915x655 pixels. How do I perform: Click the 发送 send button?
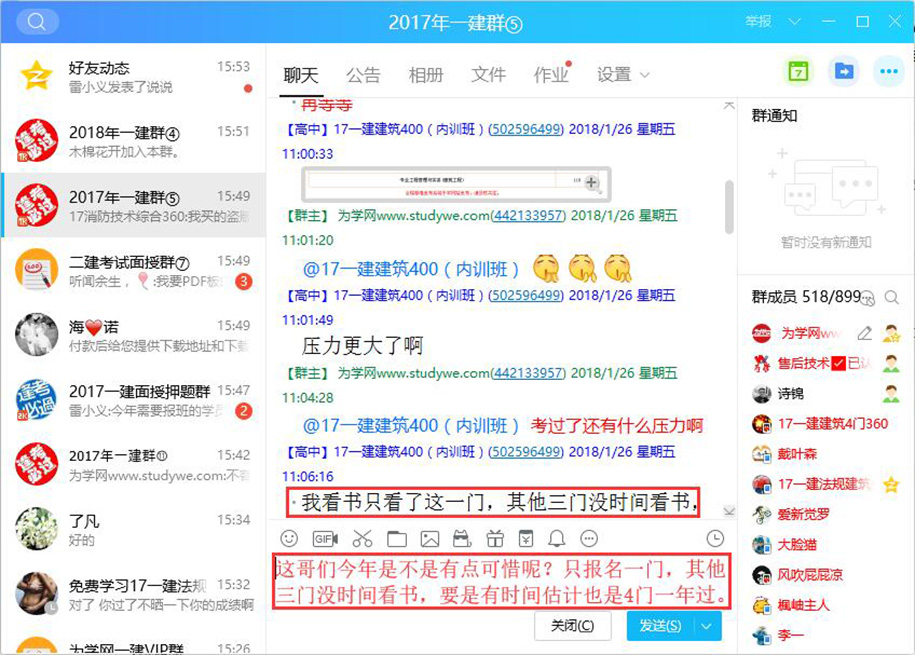click(659, 626)
